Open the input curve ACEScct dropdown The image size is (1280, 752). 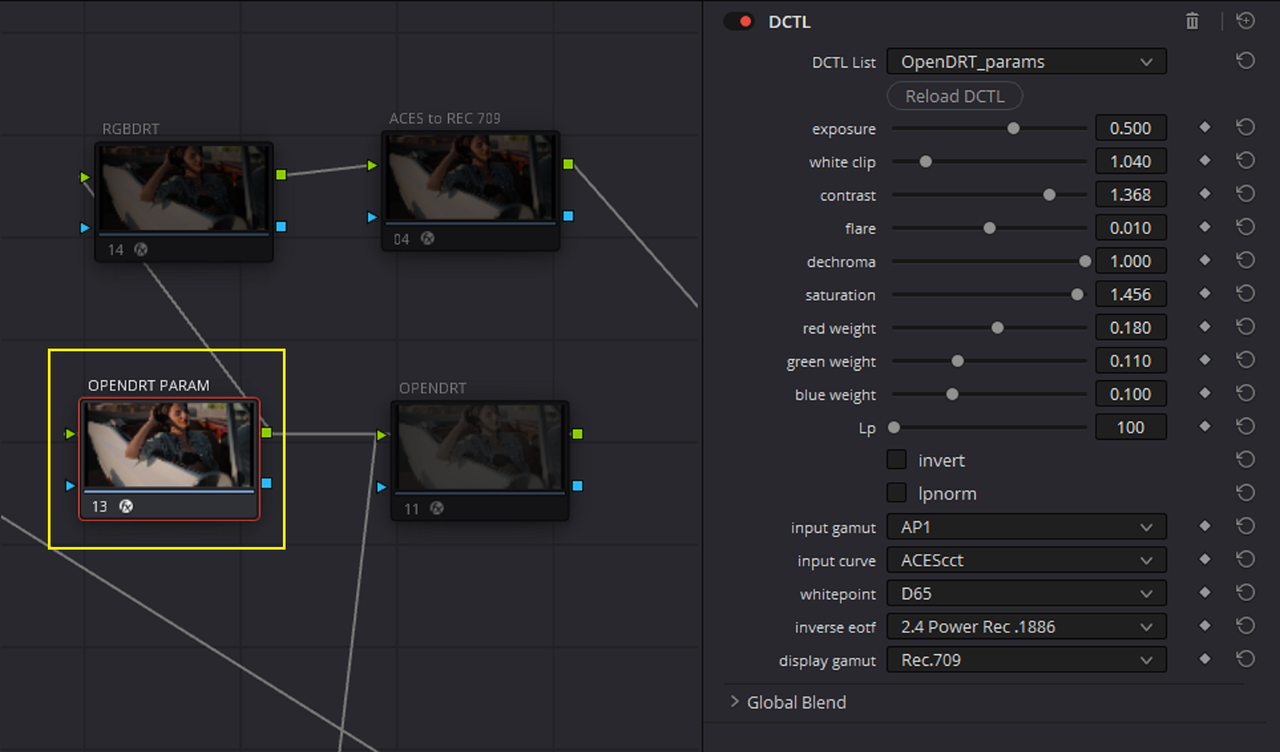(x=1026, y=560)
